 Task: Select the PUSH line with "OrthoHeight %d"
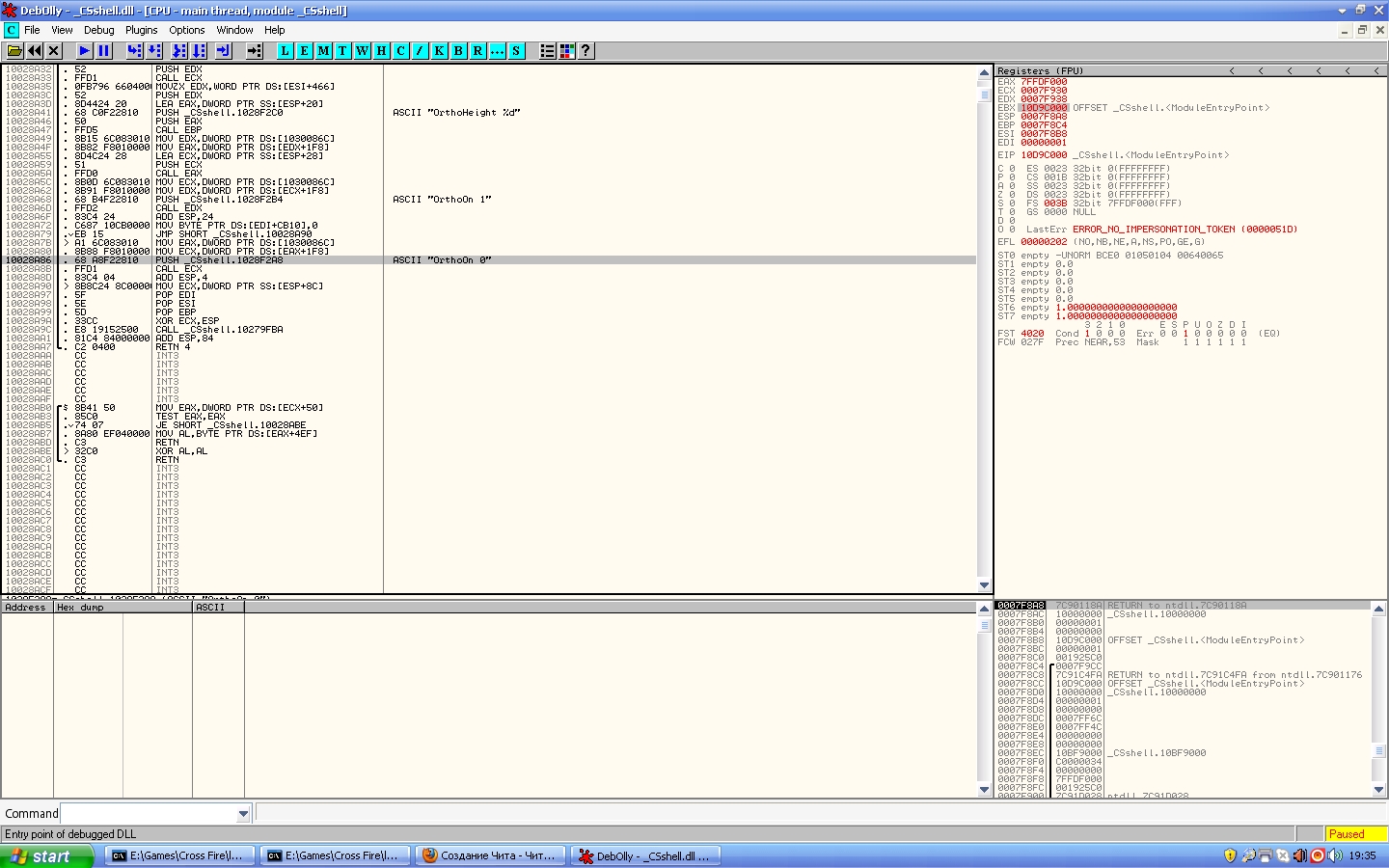pos(488,113)
